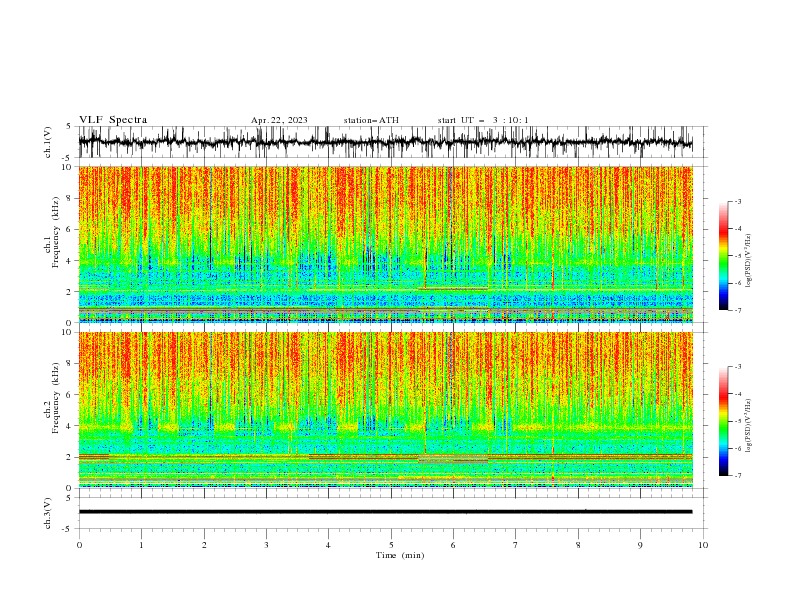The image size is (792, 612).
Task: Click the 'station=ATH' header label
Action: point(371,120)
